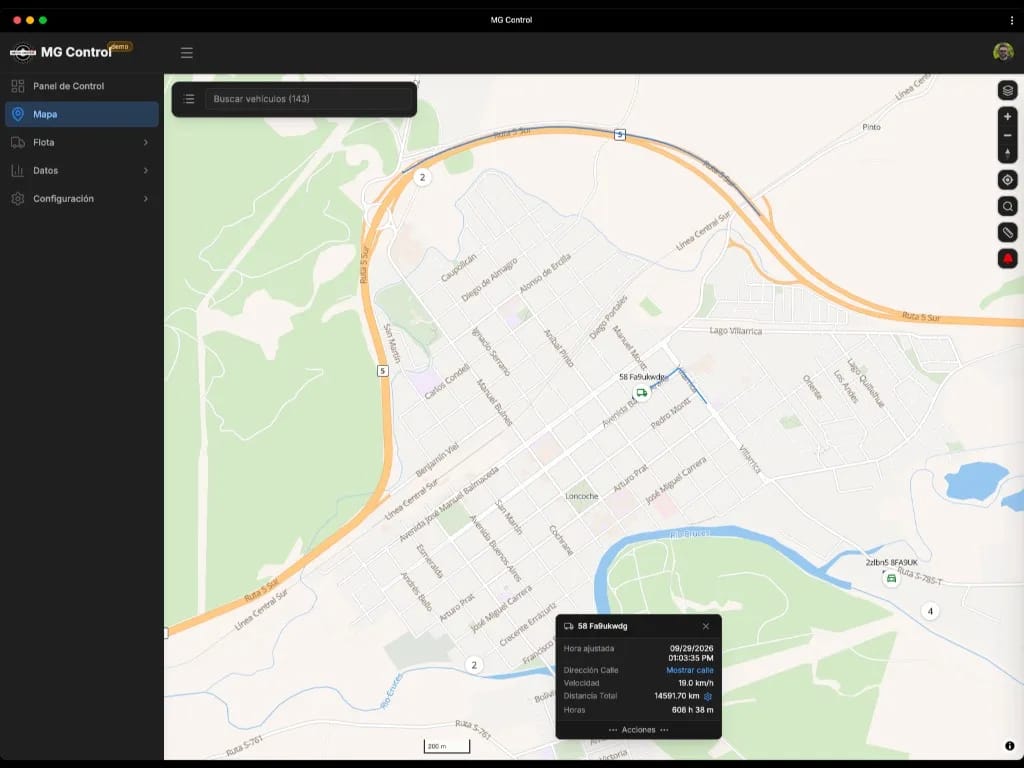Select the car marker 2zlbn5 8FA9UK
The width and height of the screenshot is (1024, 768).
[891, 579]
